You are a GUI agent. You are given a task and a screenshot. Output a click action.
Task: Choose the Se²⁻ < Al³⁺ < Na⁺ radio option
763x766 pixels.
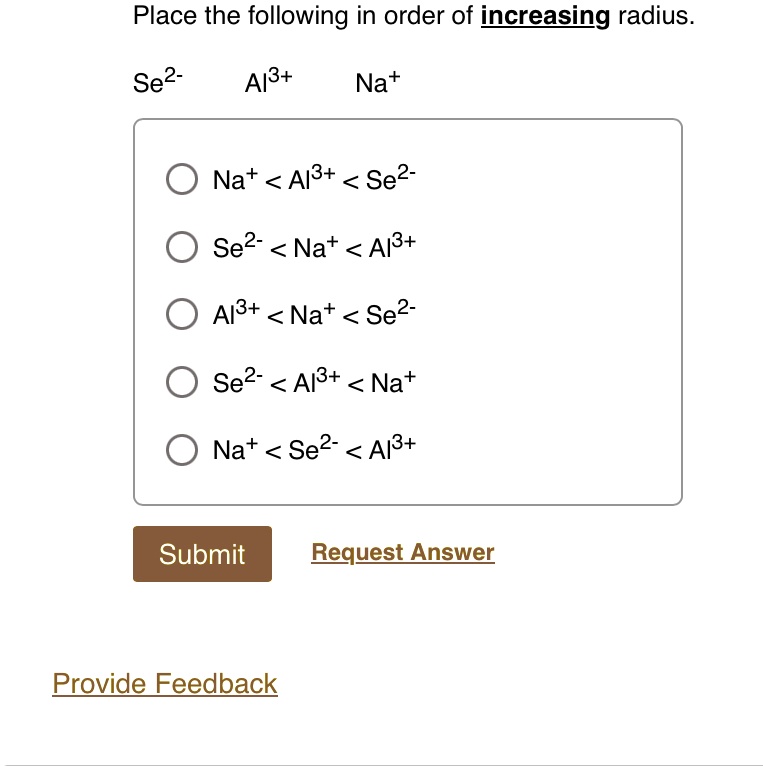[182, 382]
